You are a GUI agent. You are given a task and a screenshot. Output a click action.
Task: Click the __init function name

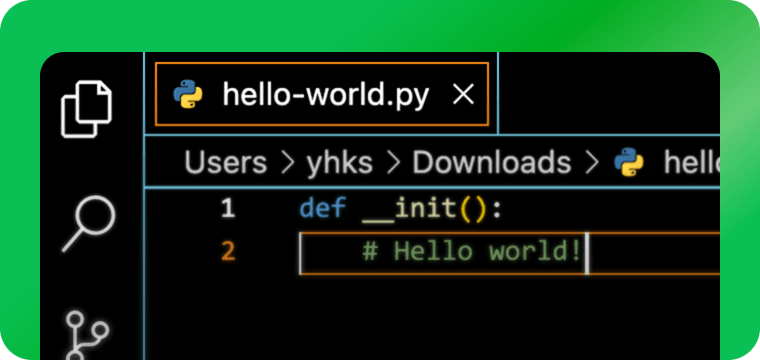[x=410, y=209]
